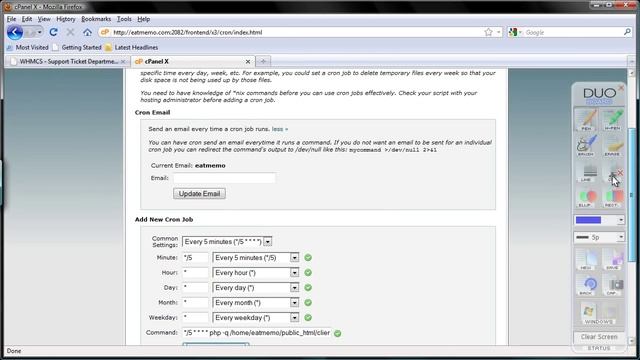Open the Bookmarks menu
Image resolution: width=640 pixels, height=360 pixels.
click(96, 19)
